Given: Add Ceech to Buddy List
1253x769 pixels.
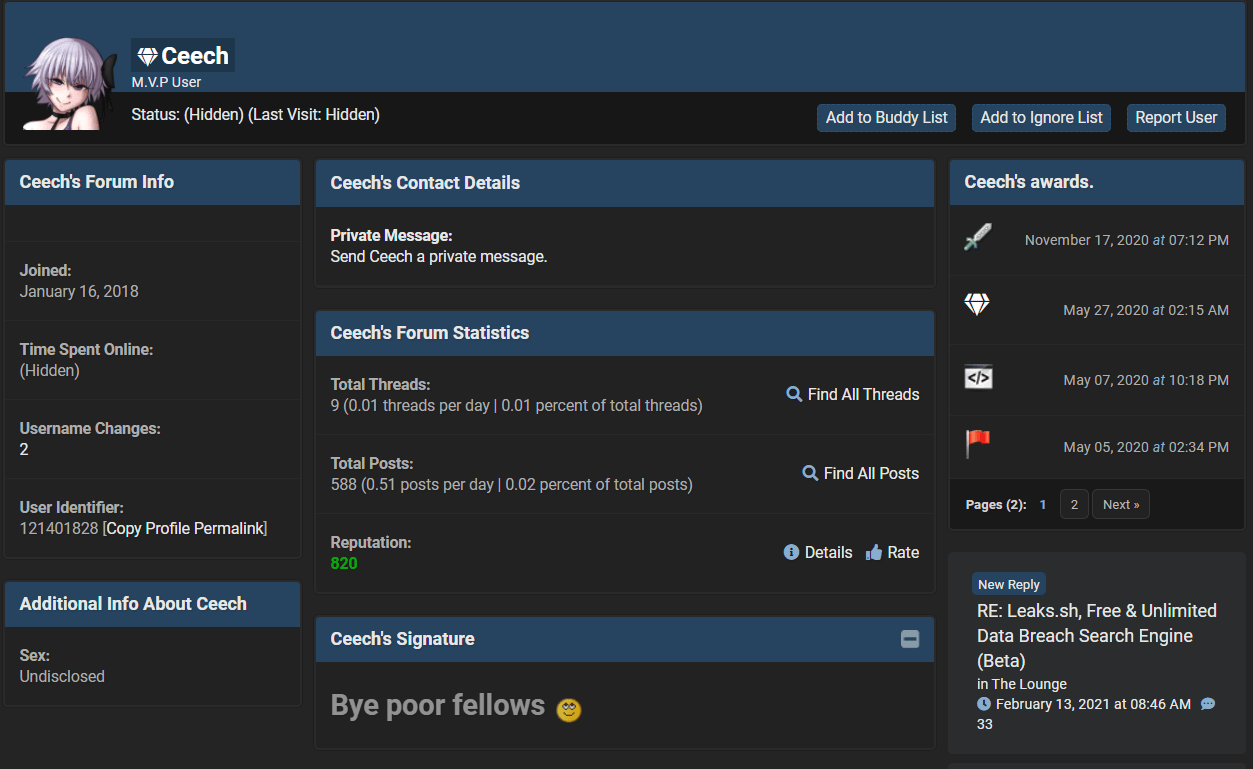Looking at the screenshot, I should pos(886,118).
